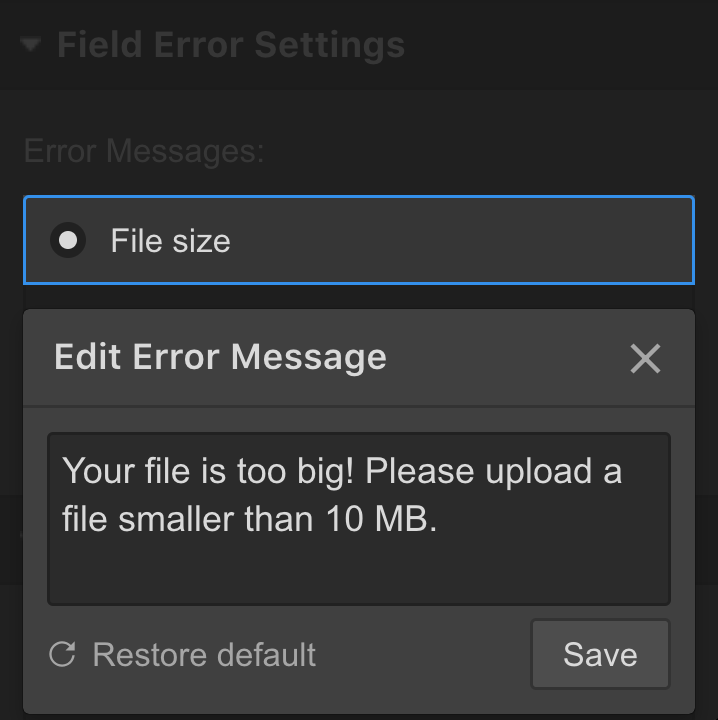The width and height of the screenshot is (718, 720).
Task: Select the File size radio indicator
Action: [x=68, y=240]
